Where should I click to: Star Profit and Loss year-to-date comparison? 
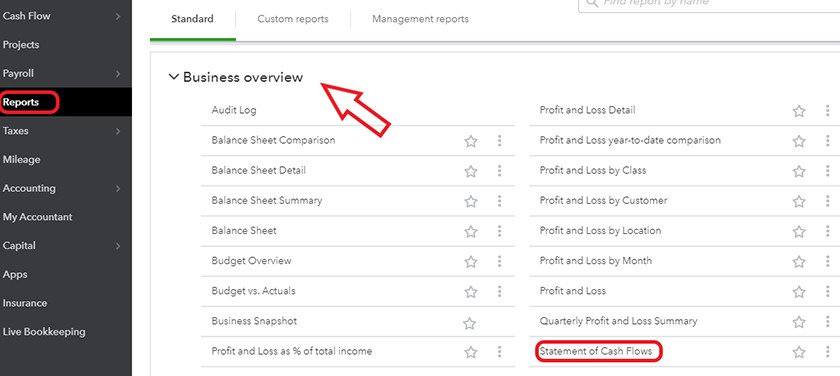799,141
